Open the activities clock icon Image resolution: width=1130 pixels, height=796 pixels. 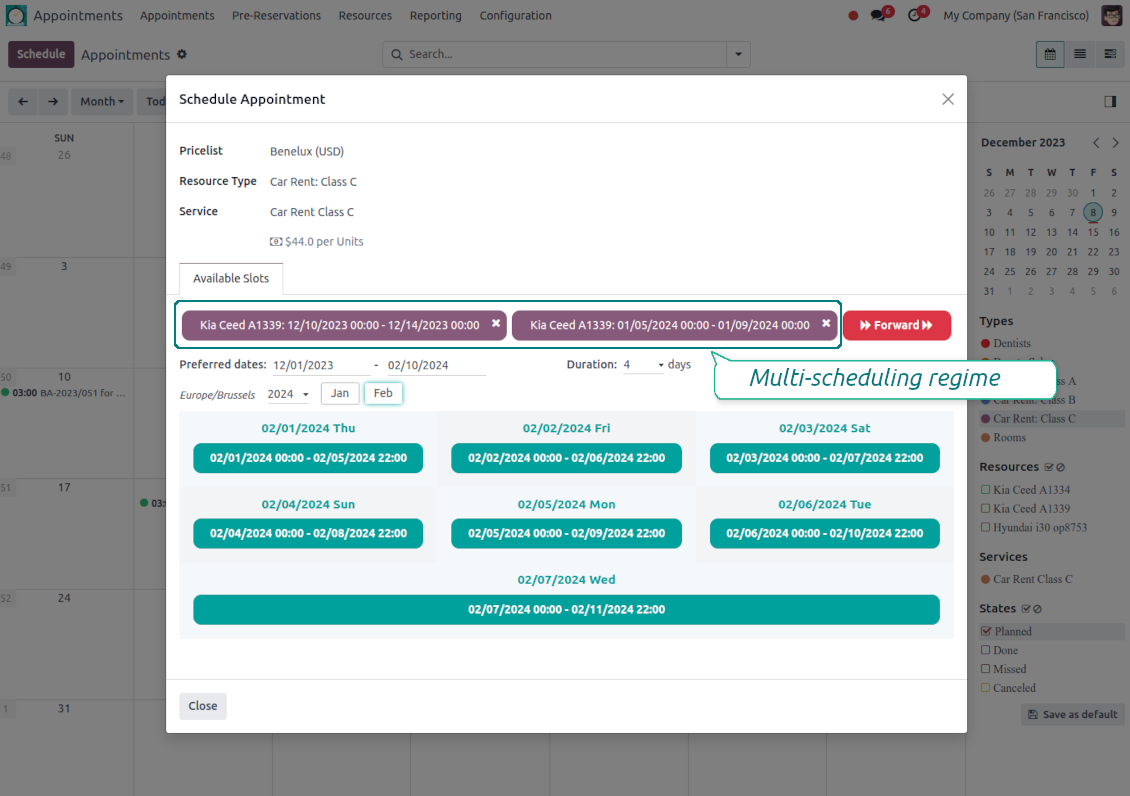point(914,16)
